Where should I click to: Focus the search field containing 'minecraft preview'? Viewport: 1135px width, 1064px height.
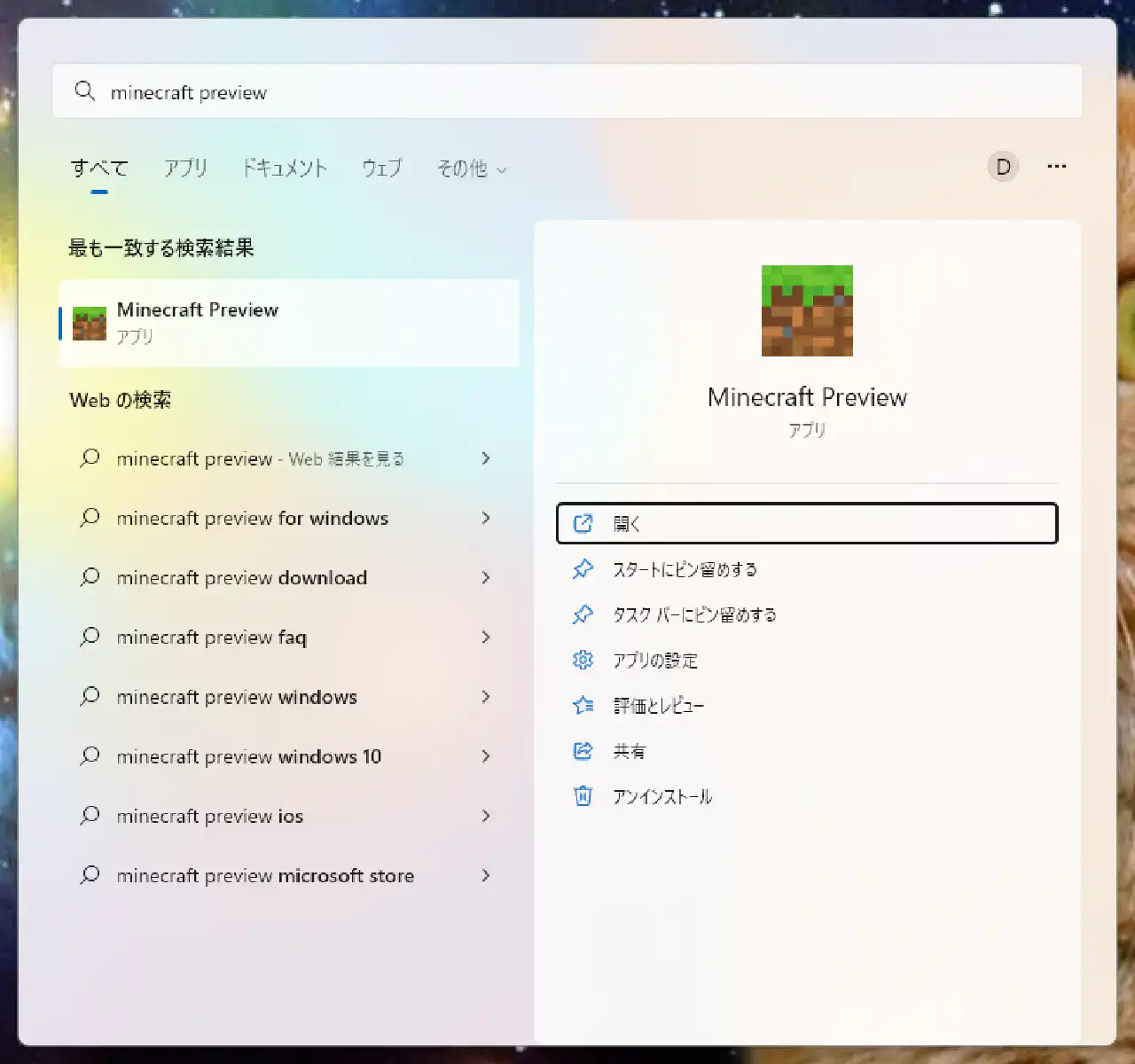tap(567, 91)
